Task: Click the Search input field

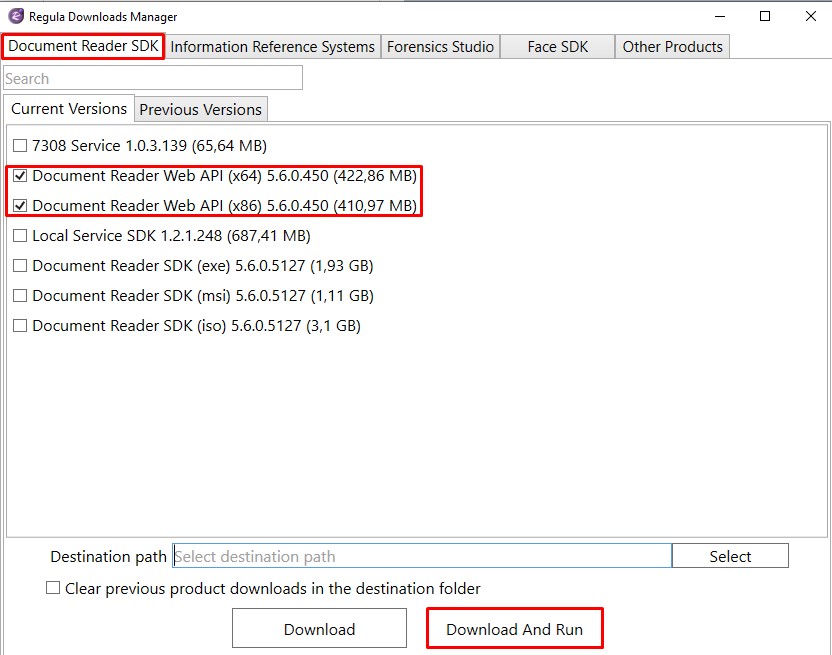Action: pyautogui.click(x=153, y=78)
